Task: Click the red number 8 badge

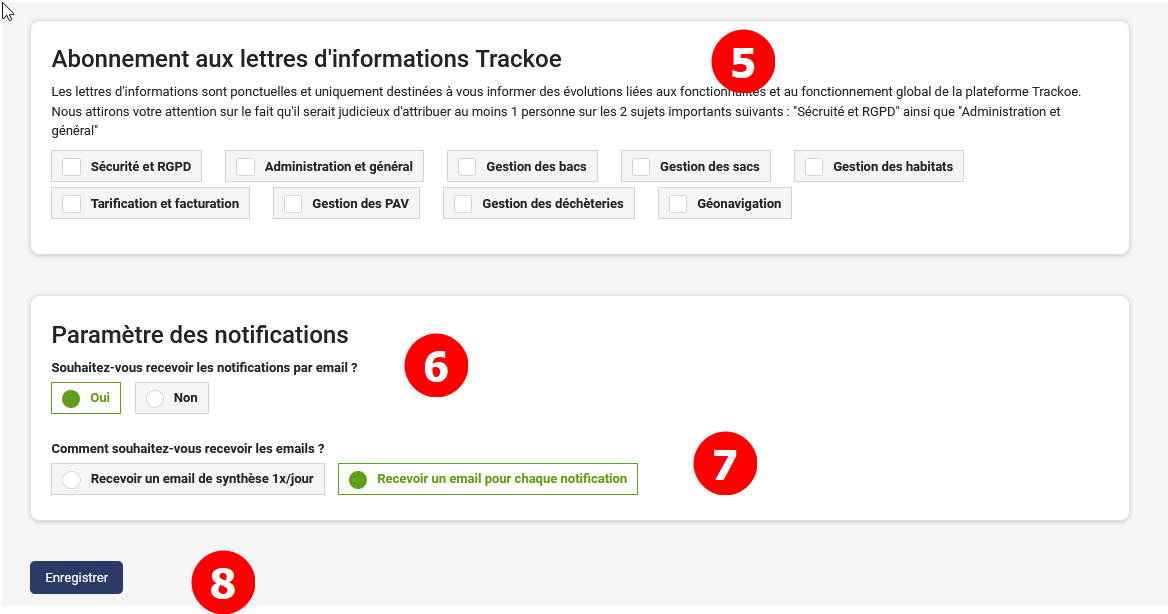Action: coord(223,583)
